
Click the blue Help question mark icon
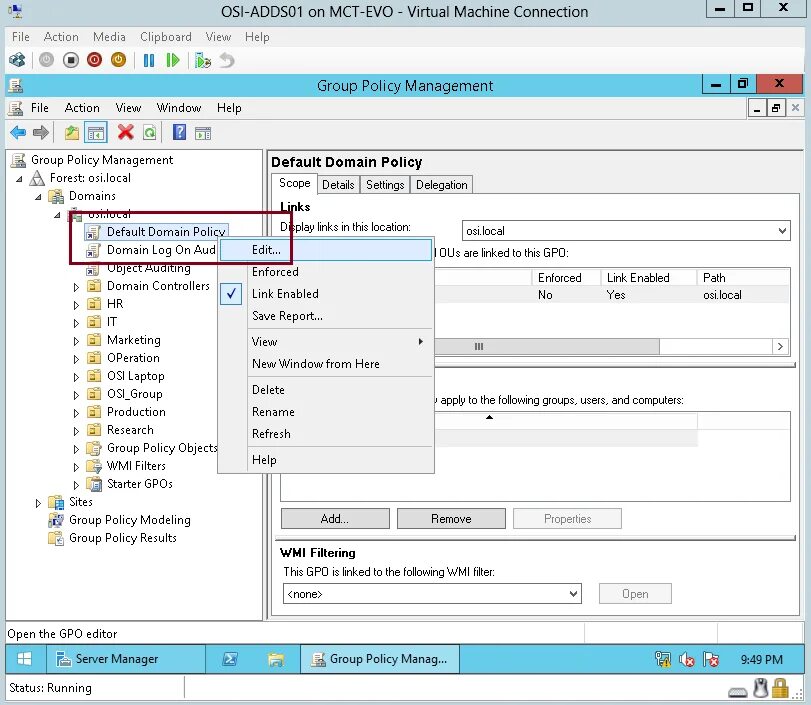click(179, 132)
